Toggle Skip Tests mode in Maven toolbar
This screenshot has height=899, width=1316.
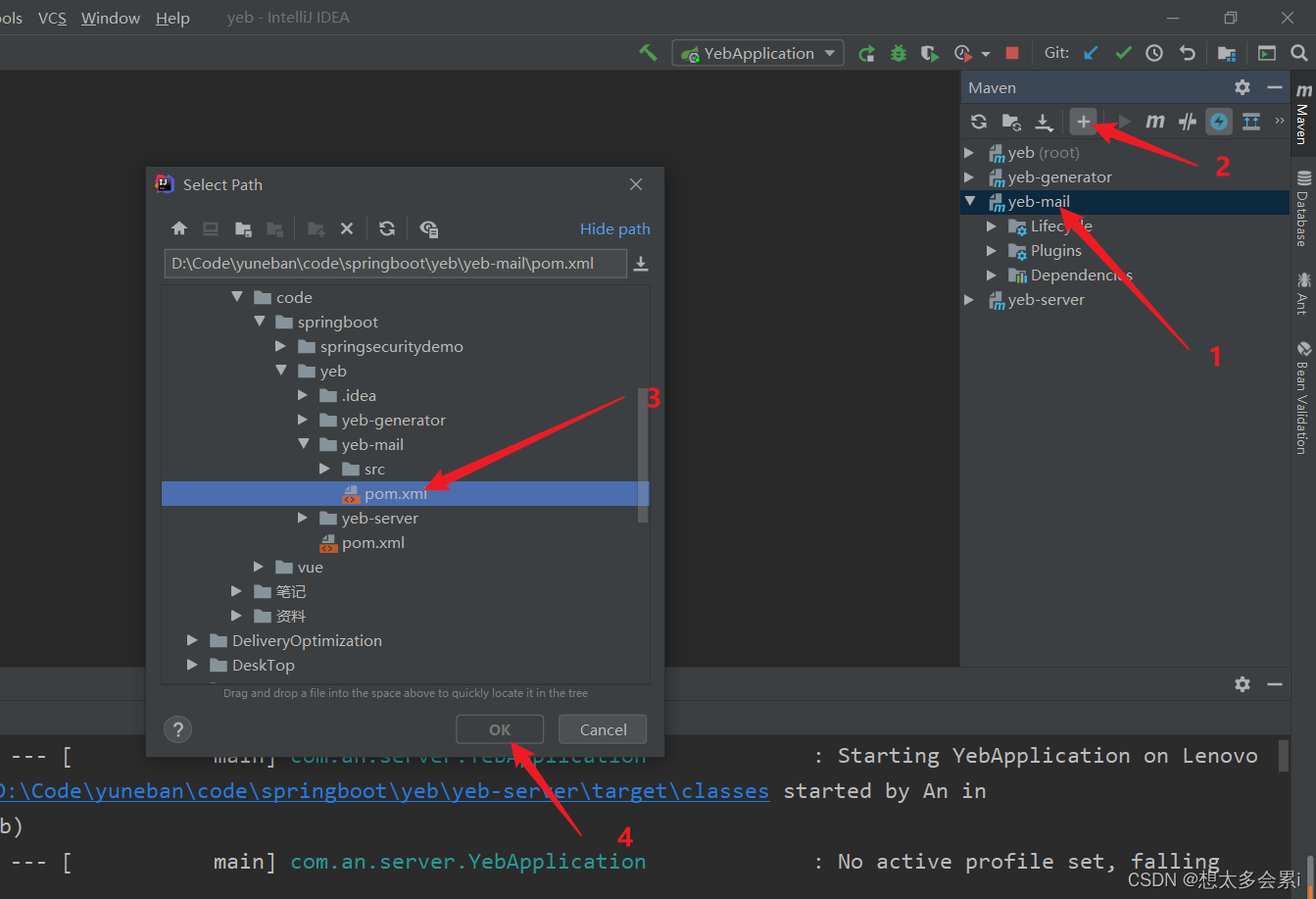click(1219, 122)
